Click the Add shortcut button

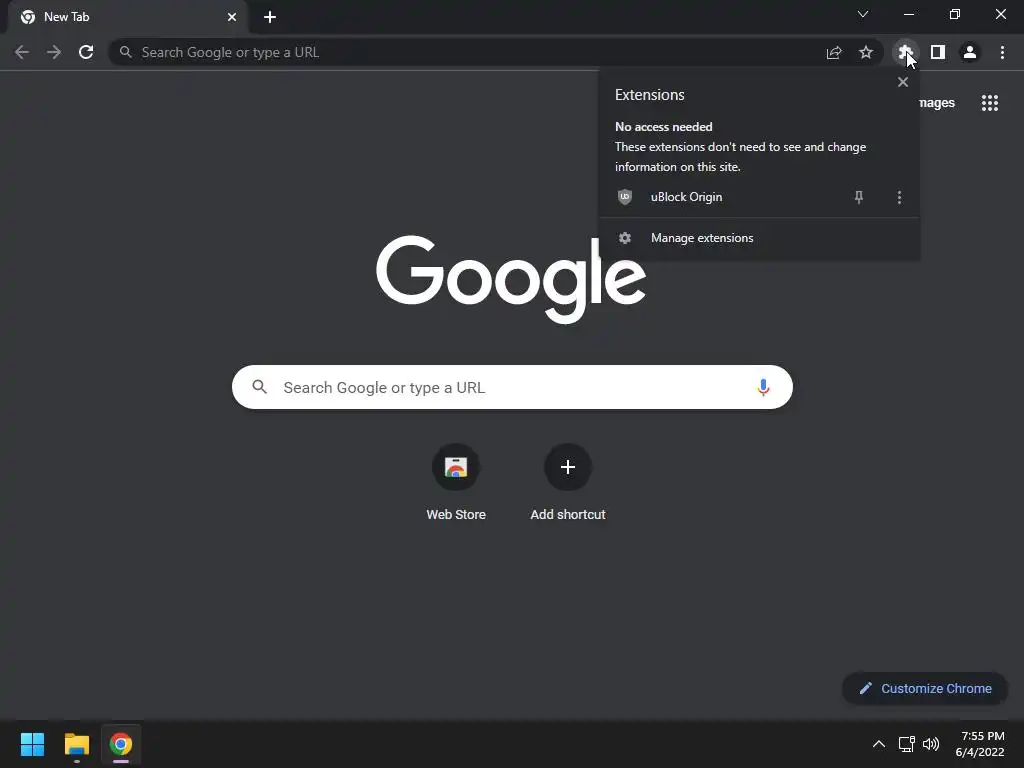[x=568, y=482]
